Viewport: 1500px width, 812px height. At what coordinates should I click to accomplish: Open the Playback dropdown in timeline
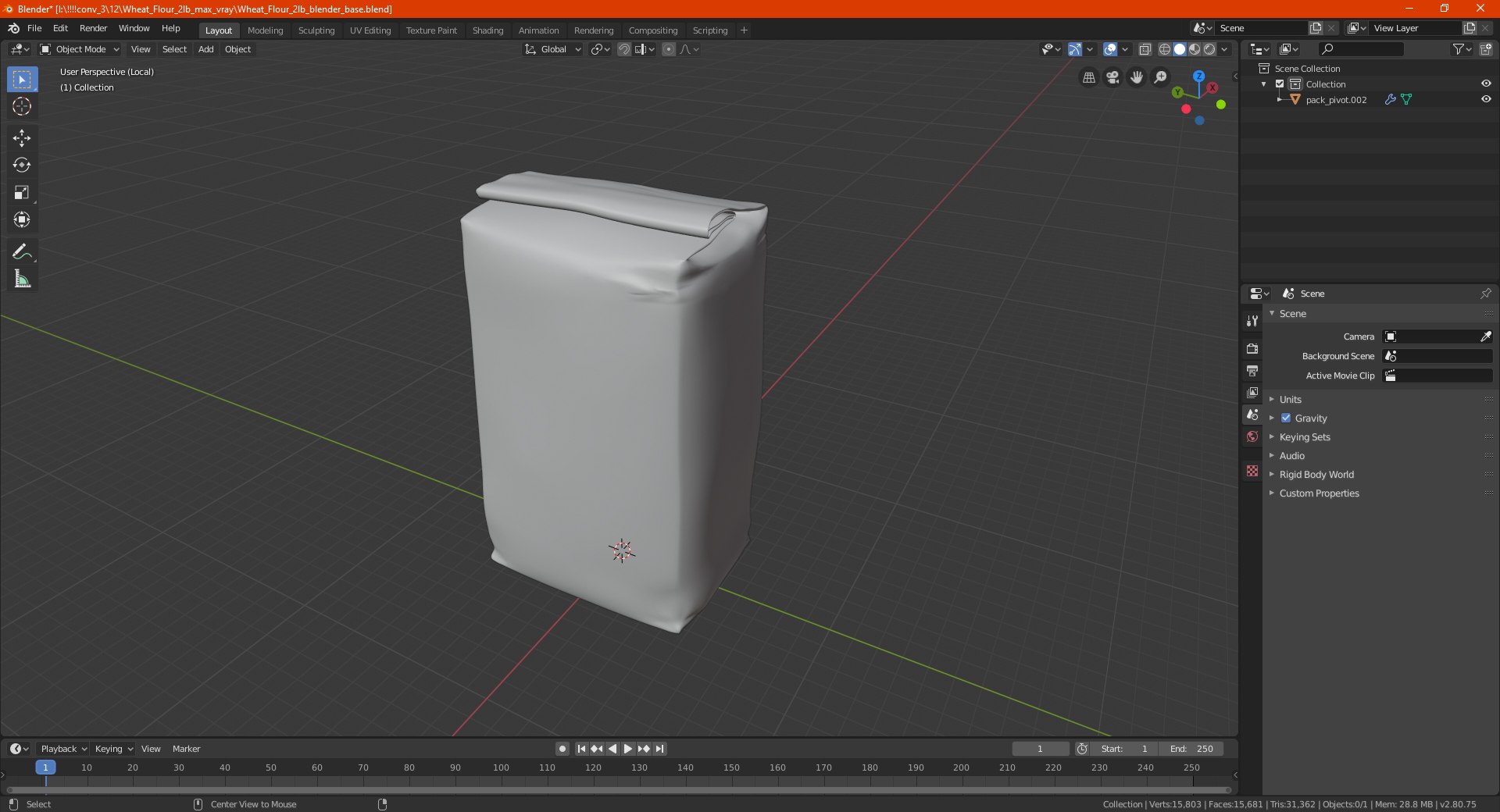[63, 749]
